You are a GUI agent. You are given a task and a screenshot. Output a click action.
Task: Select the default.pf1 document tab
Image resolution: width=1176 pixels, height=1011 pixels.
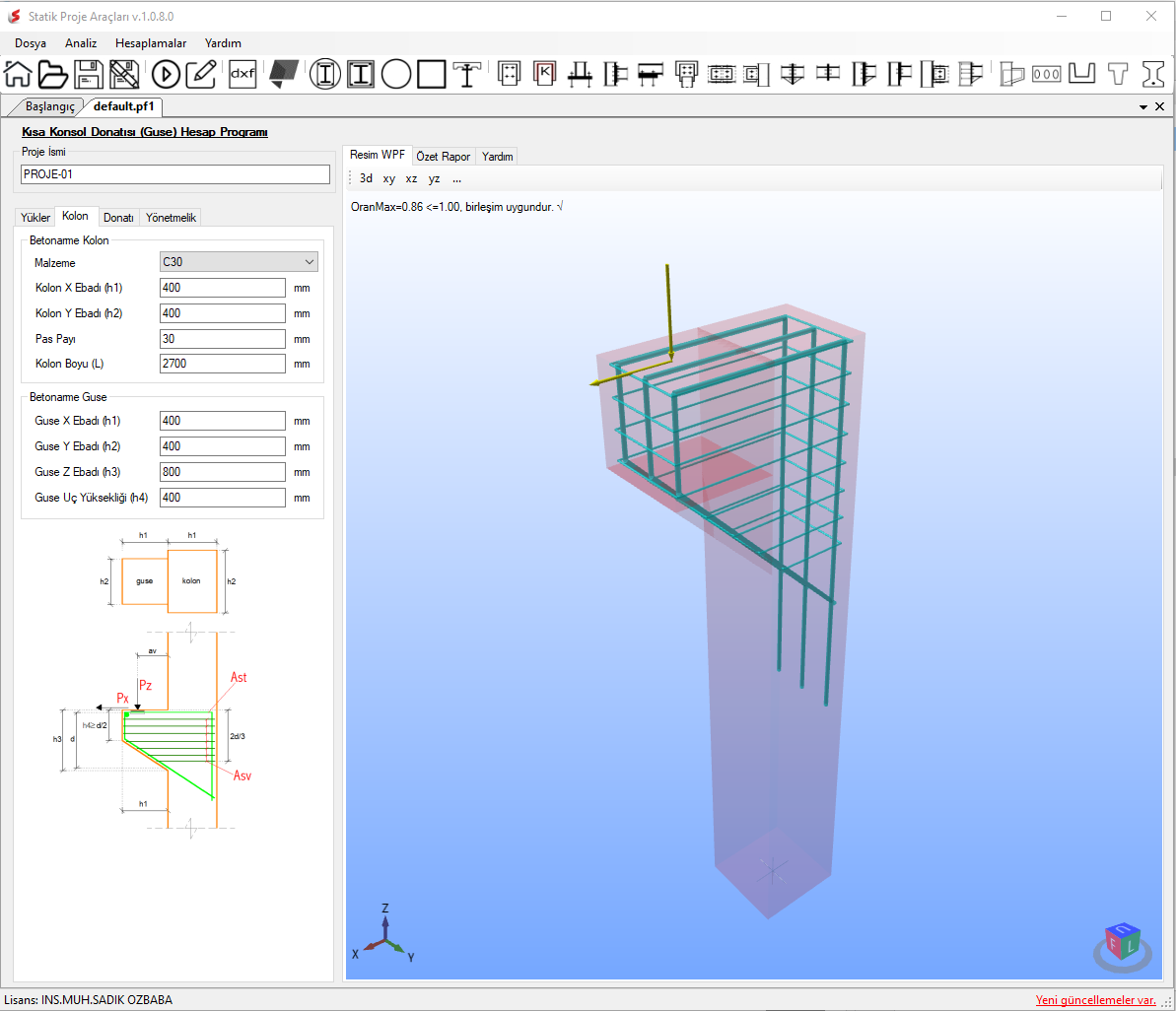(x=124, y=106)
